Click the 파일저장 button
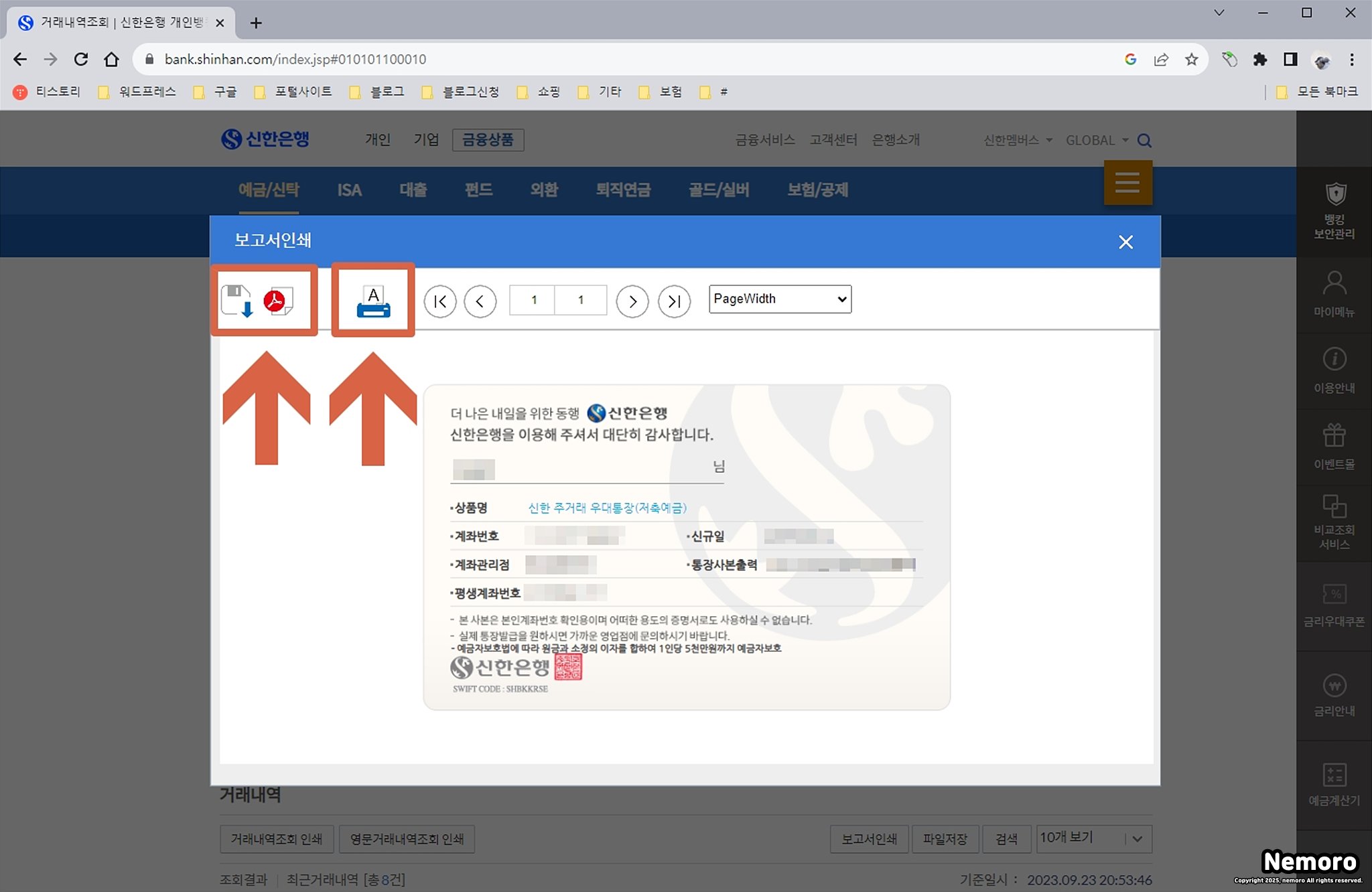The image size is (1372, 892). (x=945, y=838)
